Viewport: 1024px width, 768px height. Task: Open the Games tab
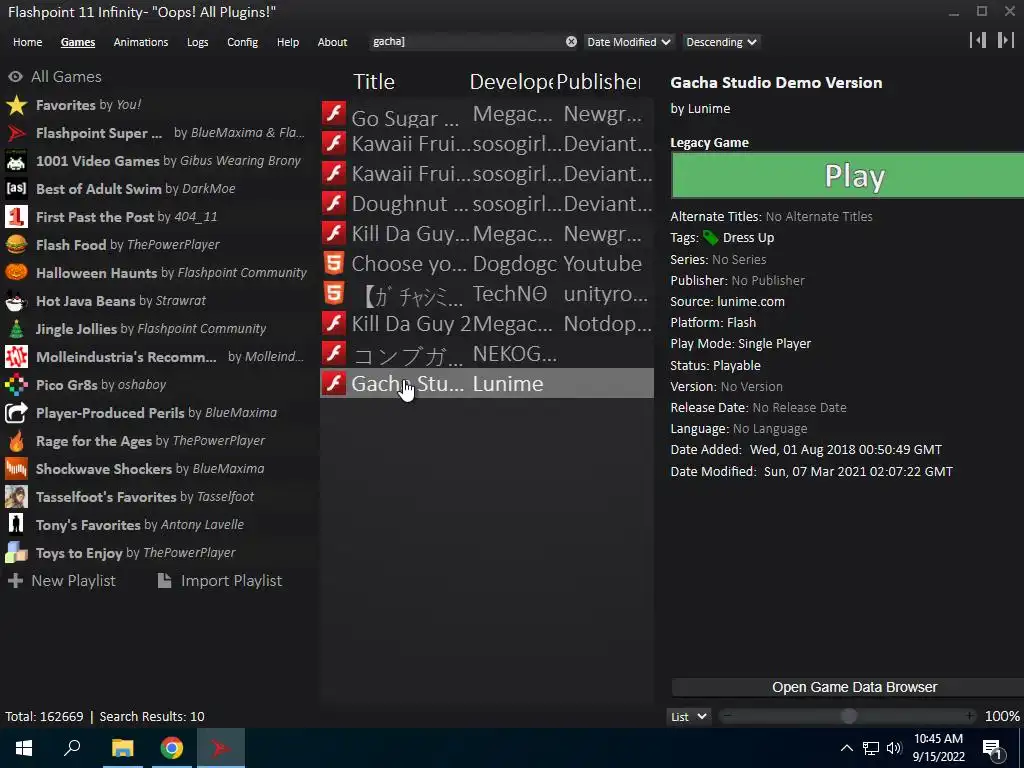78,42
